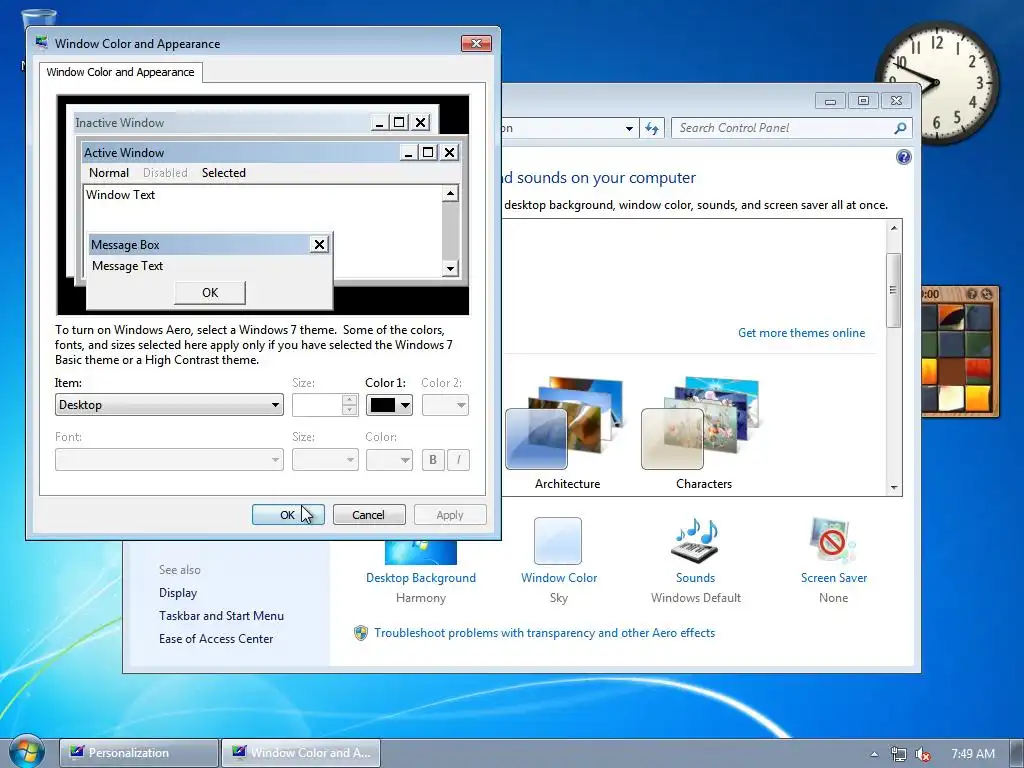
Task: Click the theme list scroll down arrow
Action: point(894,488)
